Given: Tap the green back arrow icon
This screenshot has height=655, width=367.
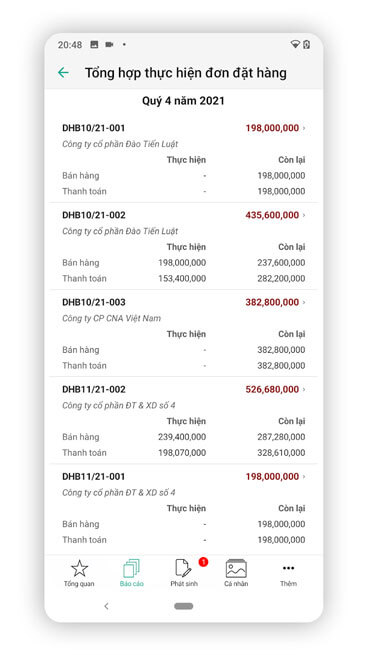Looking at the screenshot, I should [x=63, y=73].
